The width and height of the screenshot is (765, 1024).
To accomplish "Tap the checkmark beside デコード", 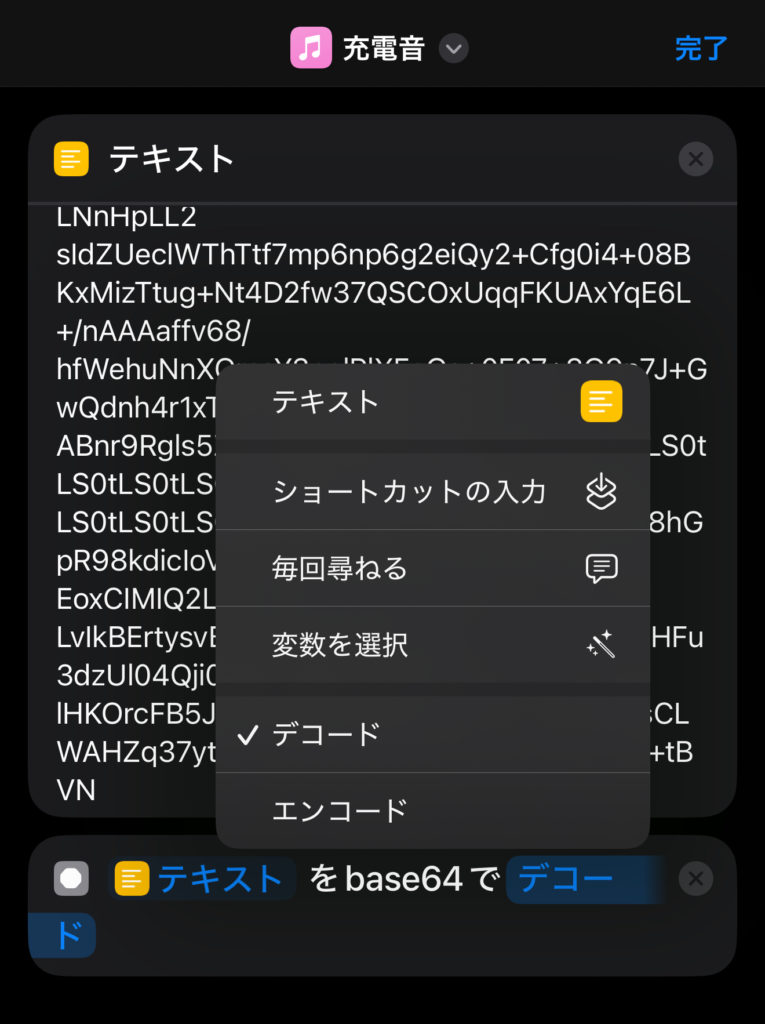I will [247, 735].
